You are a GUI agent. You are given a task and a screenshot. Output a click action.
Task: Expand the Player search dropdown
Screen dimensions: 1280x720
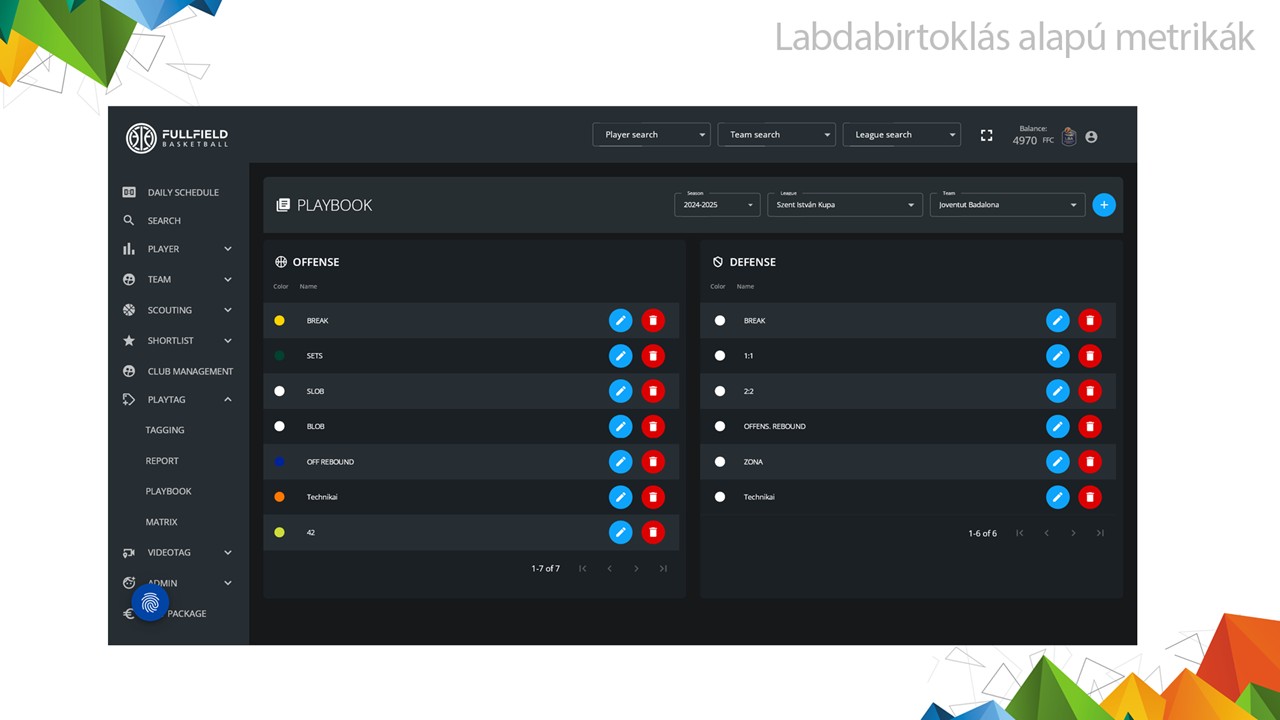coord(651,135)
